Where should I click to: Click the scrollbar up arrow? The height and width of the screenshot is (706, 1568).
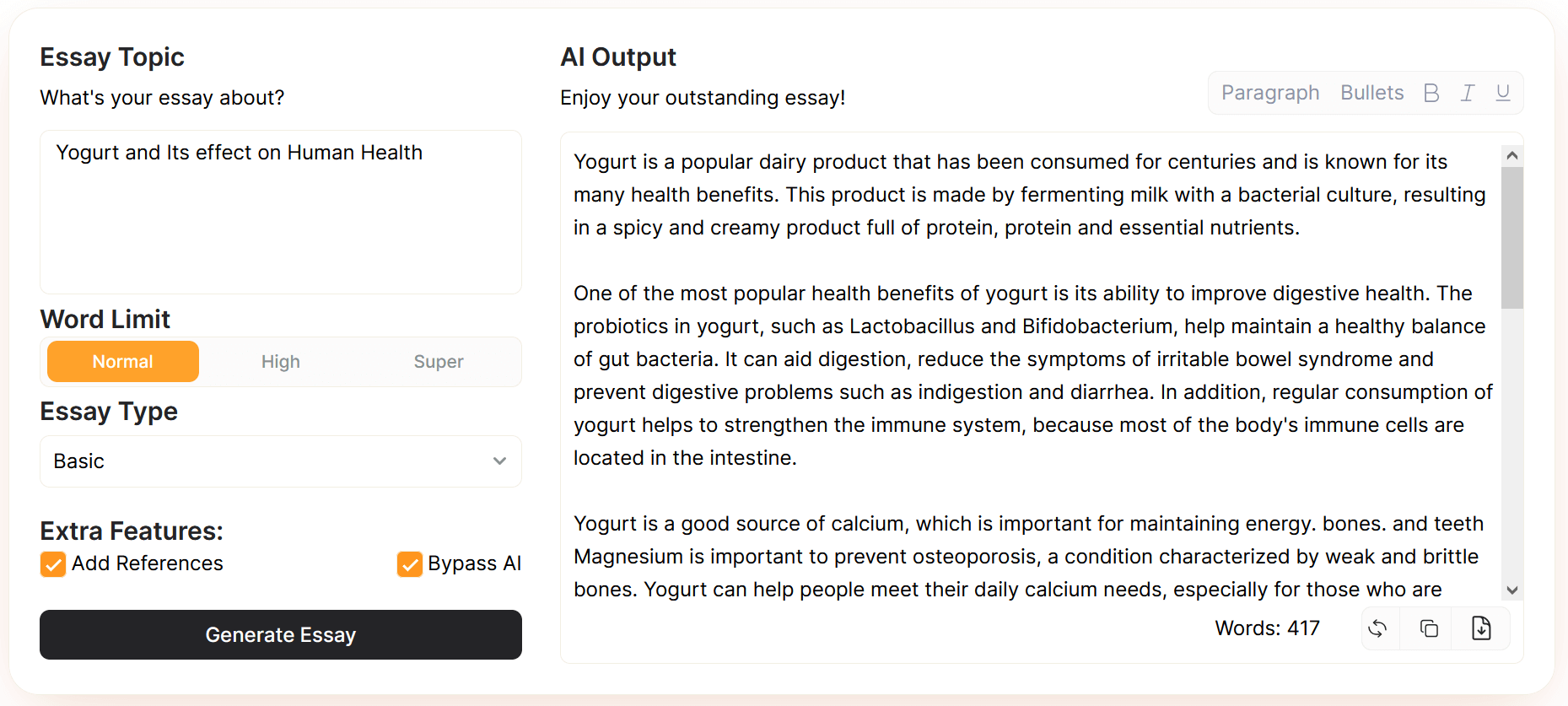pos(1512,155)
